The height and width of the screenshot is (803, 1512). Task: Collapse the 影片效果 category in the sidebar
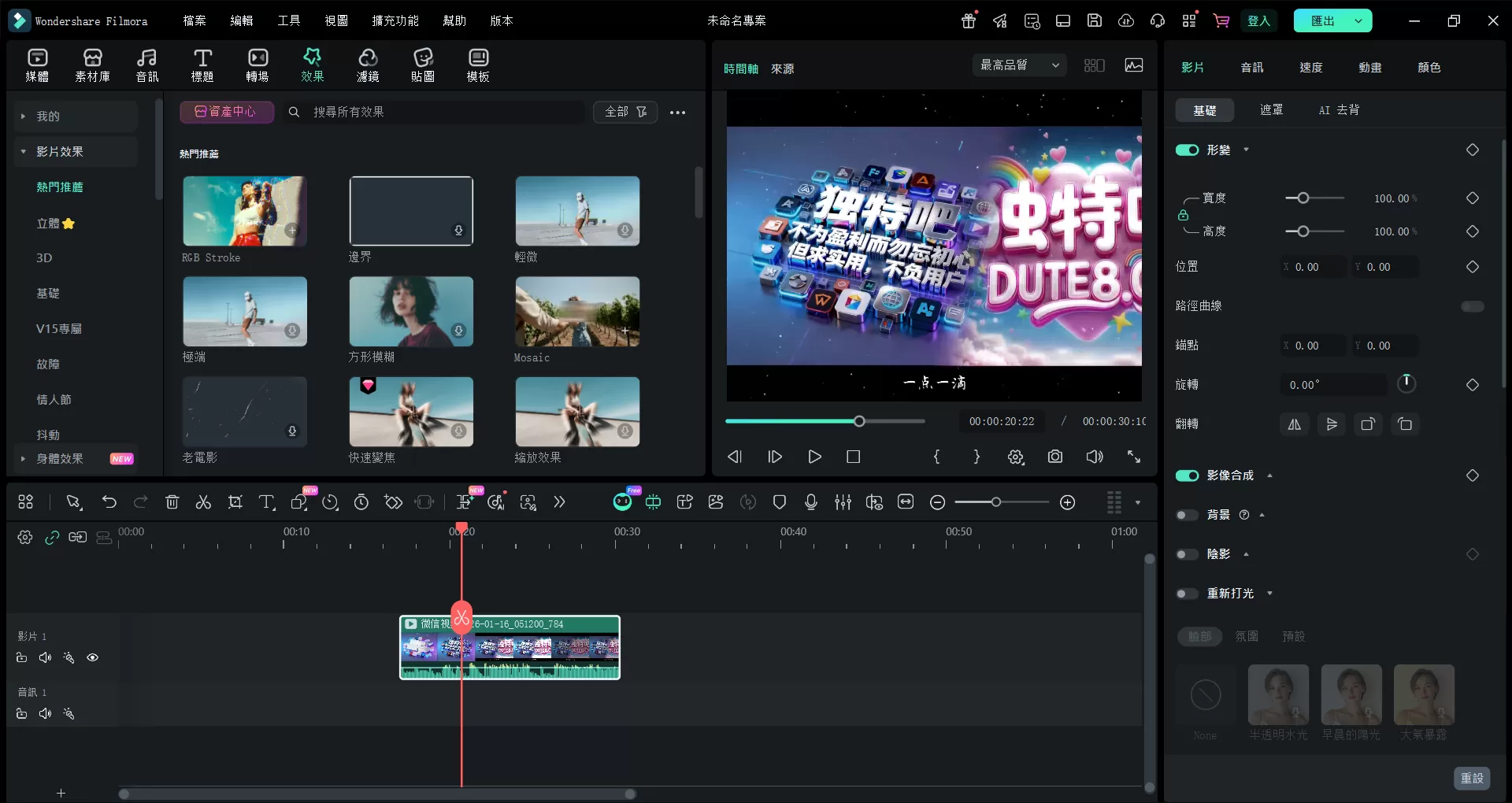pyautogui.click(x=22, y=151)
